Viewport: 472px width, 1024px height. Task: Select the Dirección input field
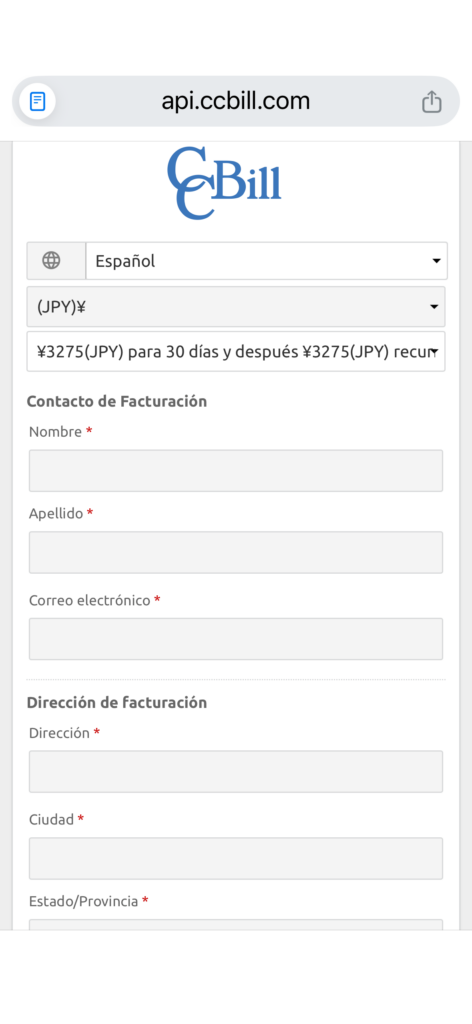[236, 771]
